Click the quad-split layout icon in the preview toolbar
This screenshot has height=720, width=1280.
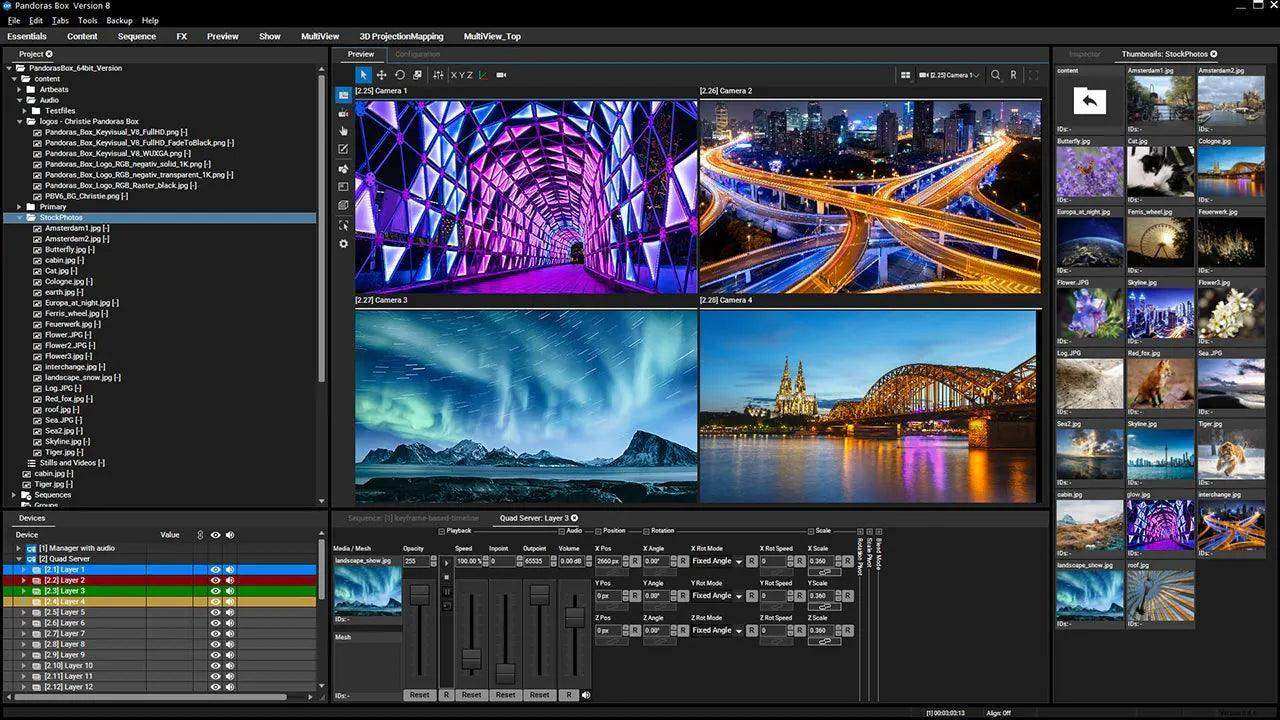coord(906,74)
